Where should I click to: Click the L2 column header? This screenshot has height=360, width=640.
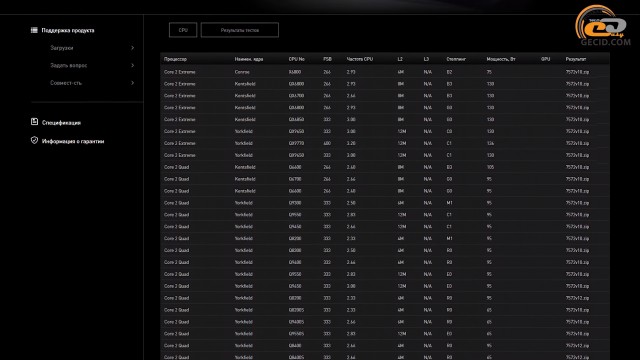click(x=400, y=59)
